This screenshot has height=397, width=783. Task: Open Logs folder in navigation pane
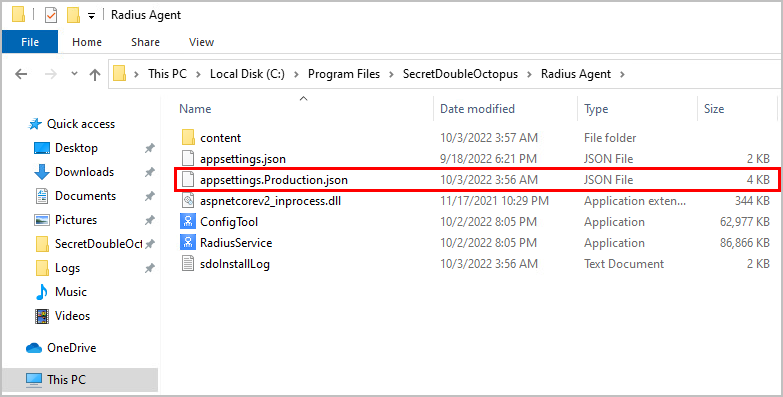[x=67, y=268]
